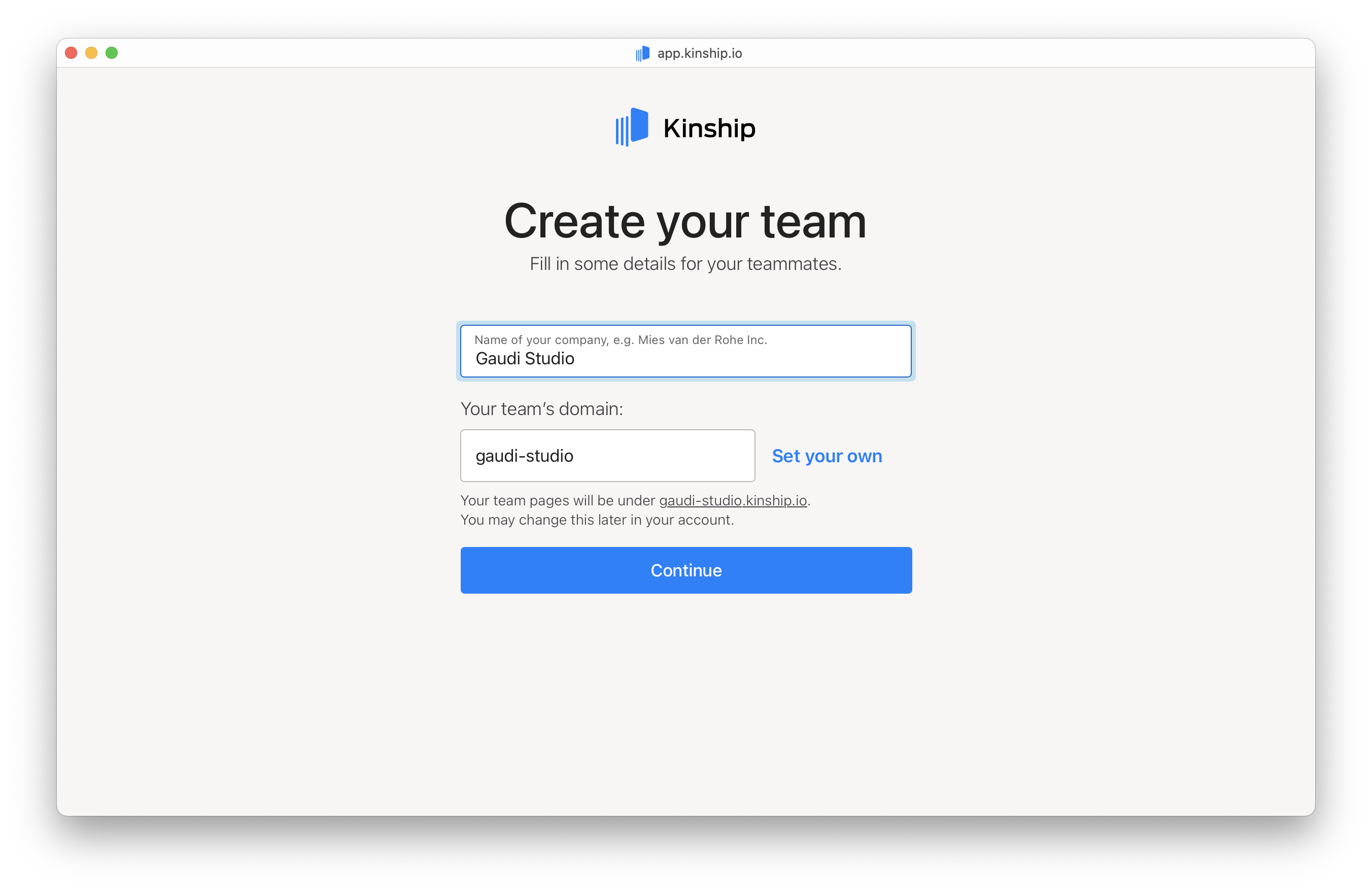Click the app.kinship.io address text

coord(699,54)
